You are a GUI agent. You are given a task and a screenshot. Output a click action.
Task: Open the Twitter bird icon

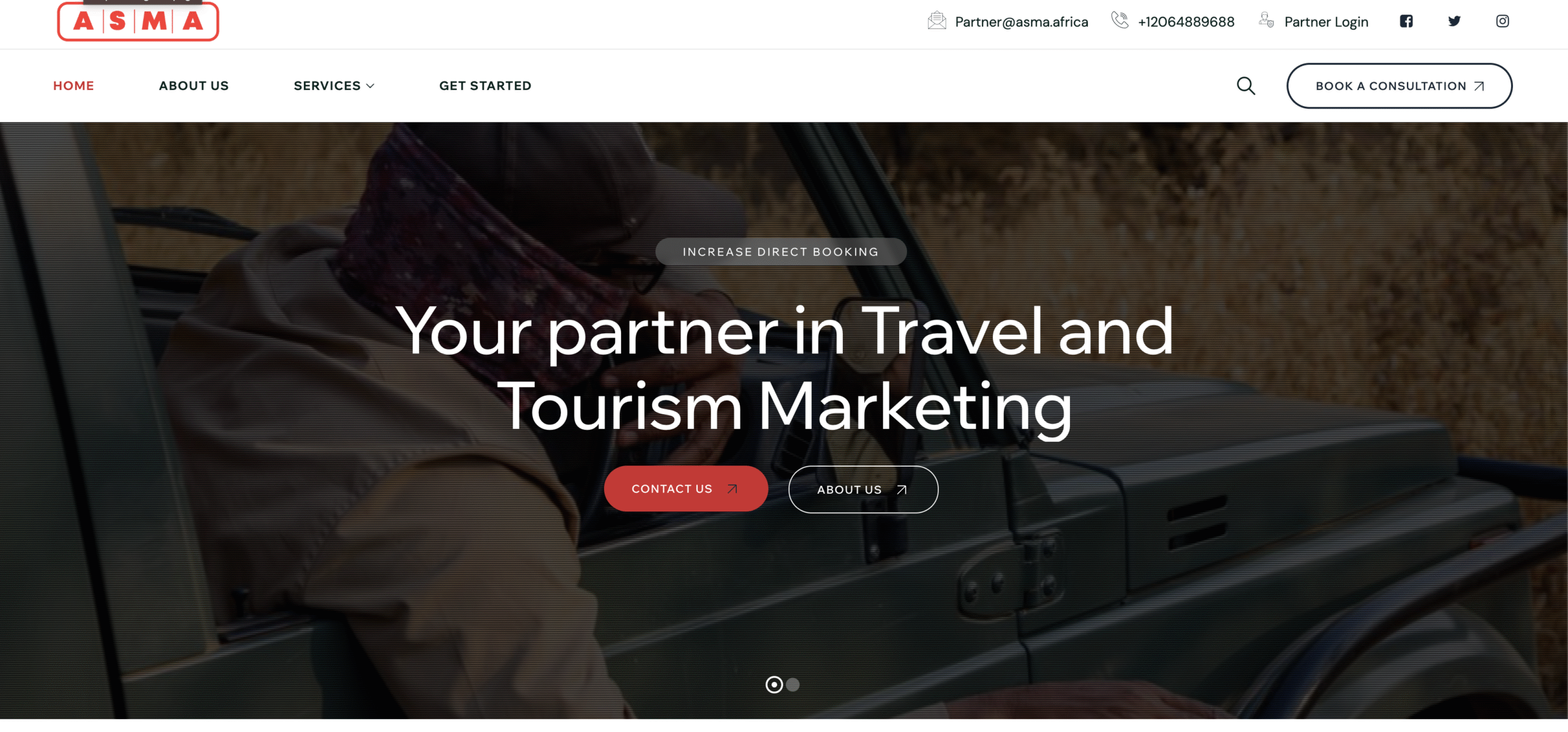coord(1455,21)
